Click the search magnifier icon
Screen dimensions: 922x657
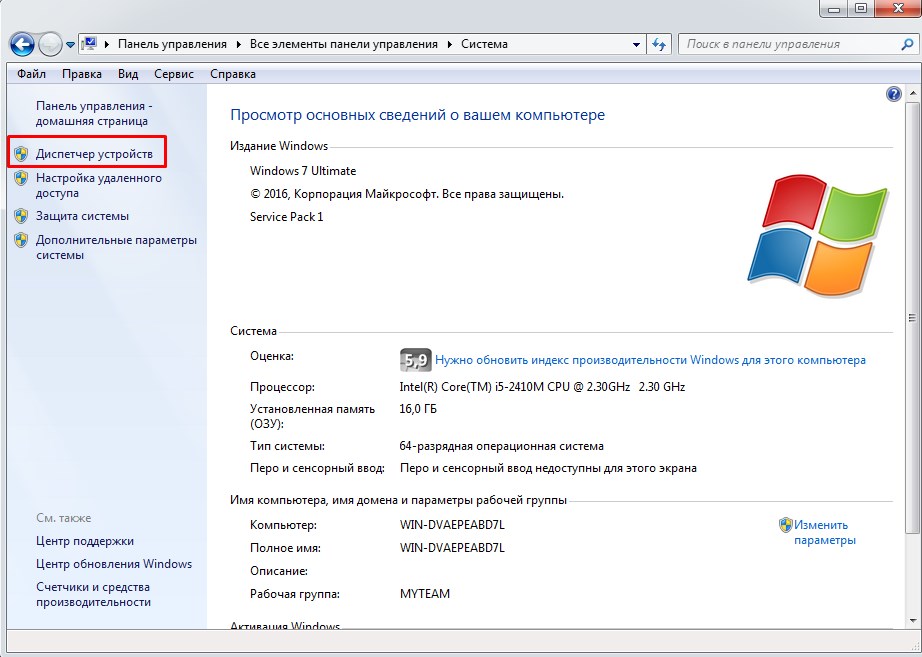click(907, 44)
